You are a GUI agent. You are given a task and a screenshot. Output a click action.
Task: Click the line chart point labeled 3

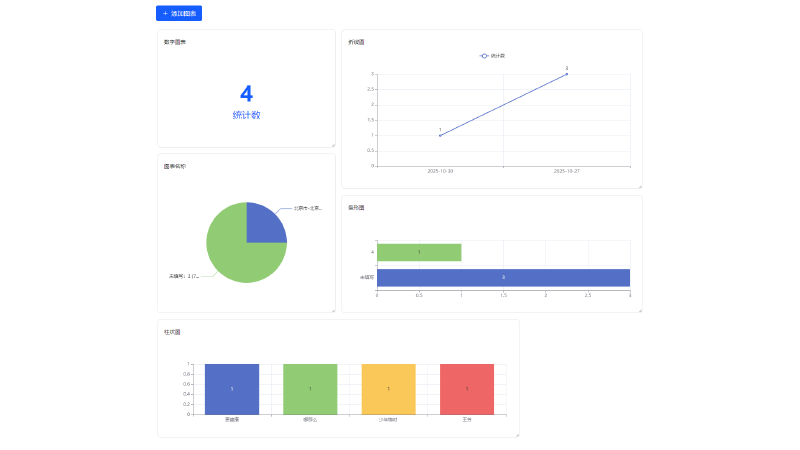tap(567, 74)
